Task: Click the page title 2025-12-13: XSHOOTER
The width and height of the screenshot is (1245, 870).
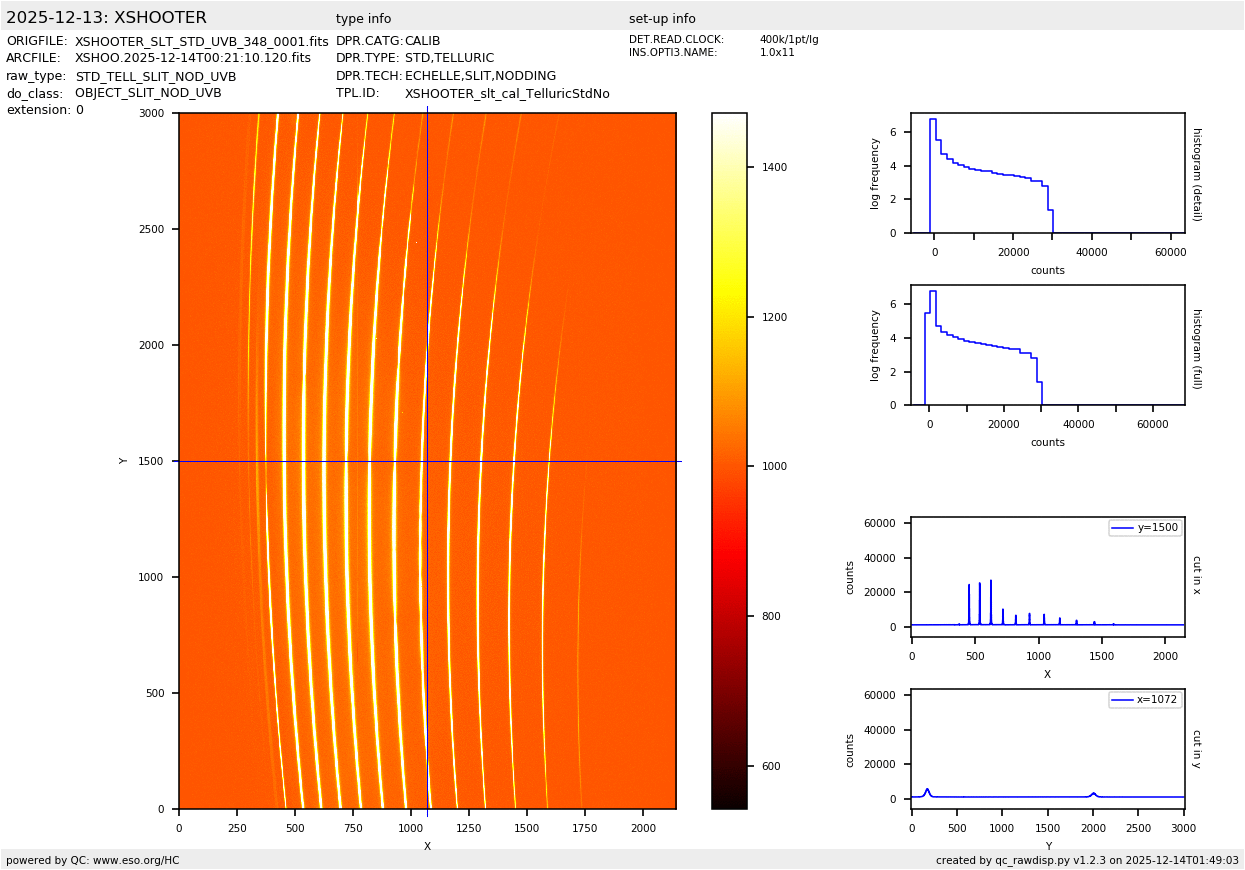Action: (106, 18)
